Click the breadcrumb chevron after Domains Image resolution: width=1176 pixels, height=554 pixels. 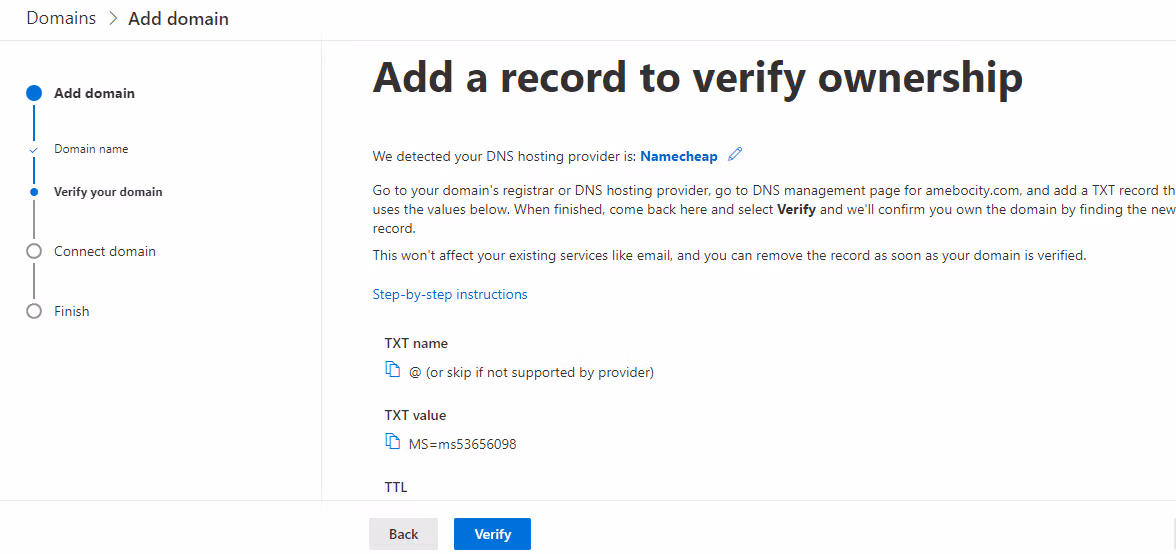(113, 19)
